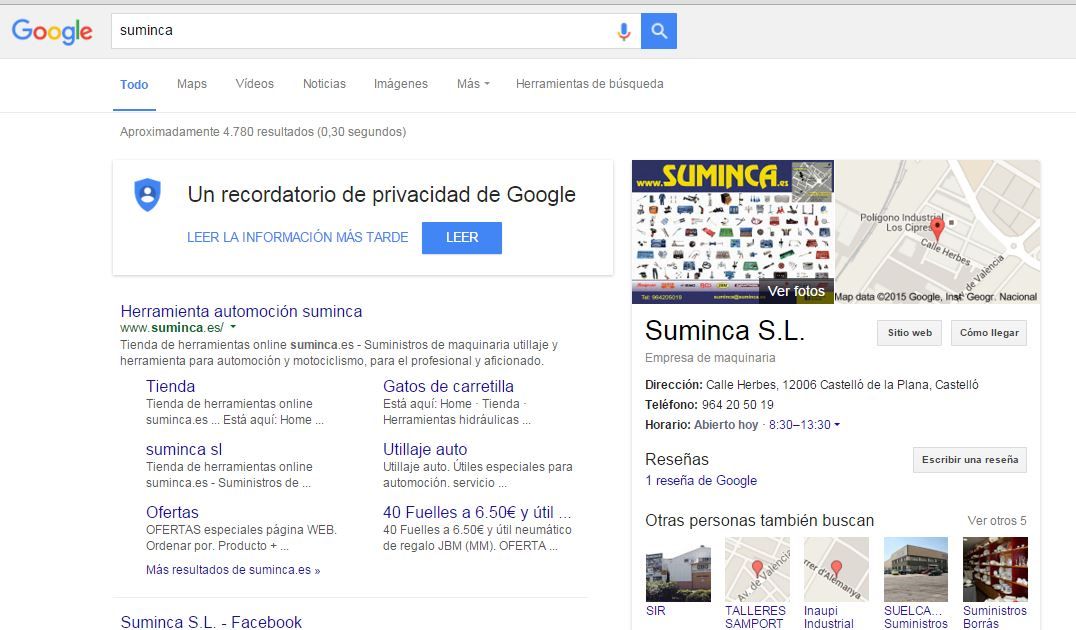The height and width of the screenshot is (630, 1076).
Task: Click LEER LA INFORMACIÓN MÁS TARDE
Action: pyautogui.click(x=298, y=237)
